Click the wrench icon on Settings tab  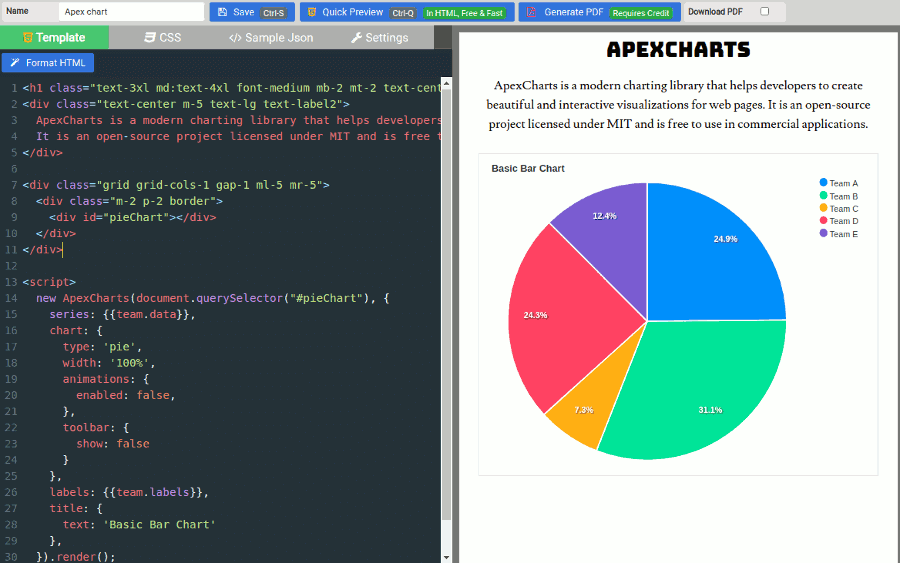pos(356,38)
